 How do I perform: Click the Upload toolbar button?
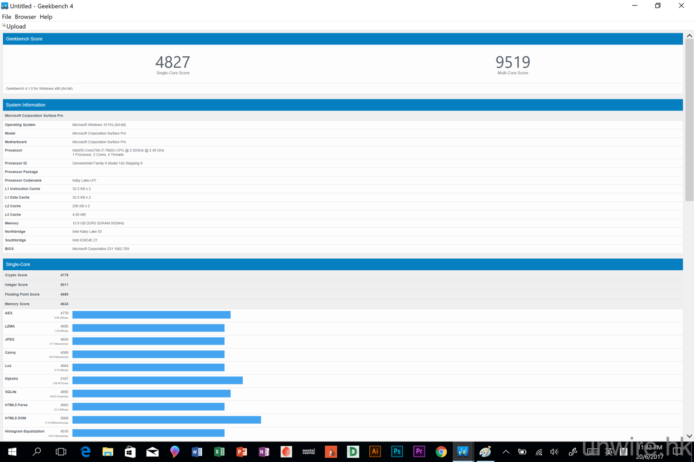point(15,26)
